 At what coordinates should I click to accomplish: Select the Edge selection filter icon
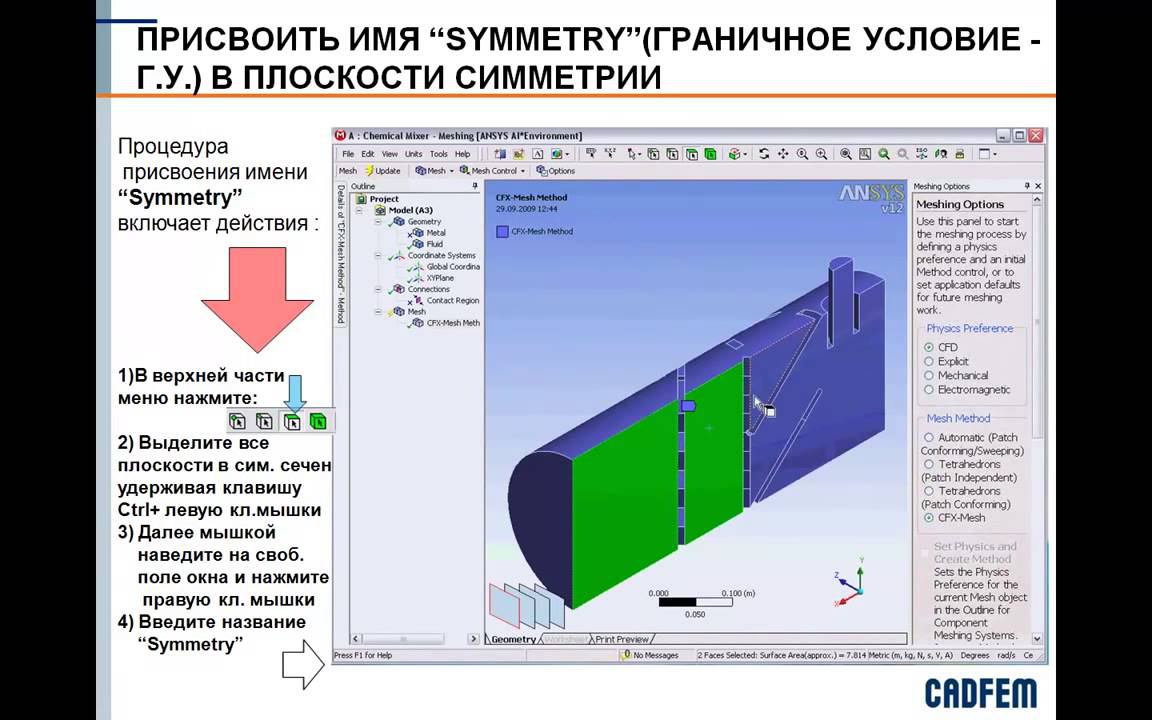(x=672, y=154)
